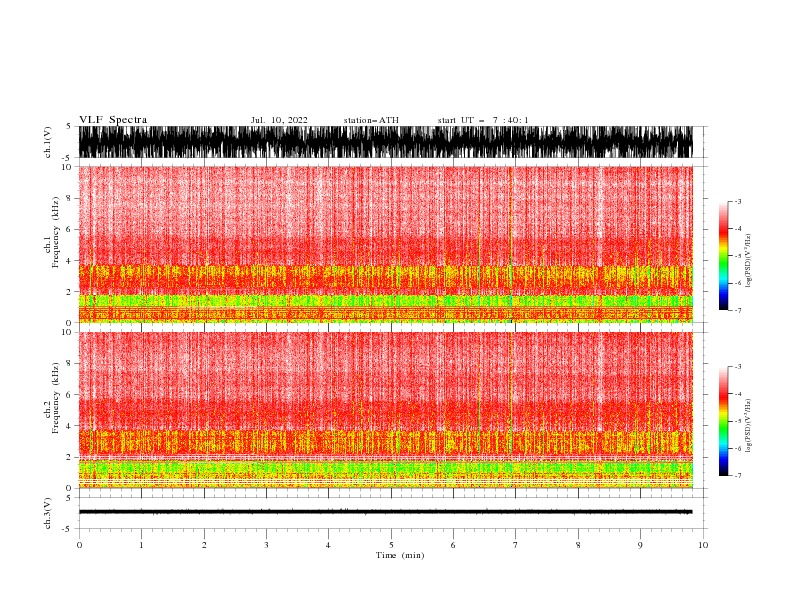The image size is (792, 612).
Task: Click the "1" tick label on time axis
Action: click(141, 545)
